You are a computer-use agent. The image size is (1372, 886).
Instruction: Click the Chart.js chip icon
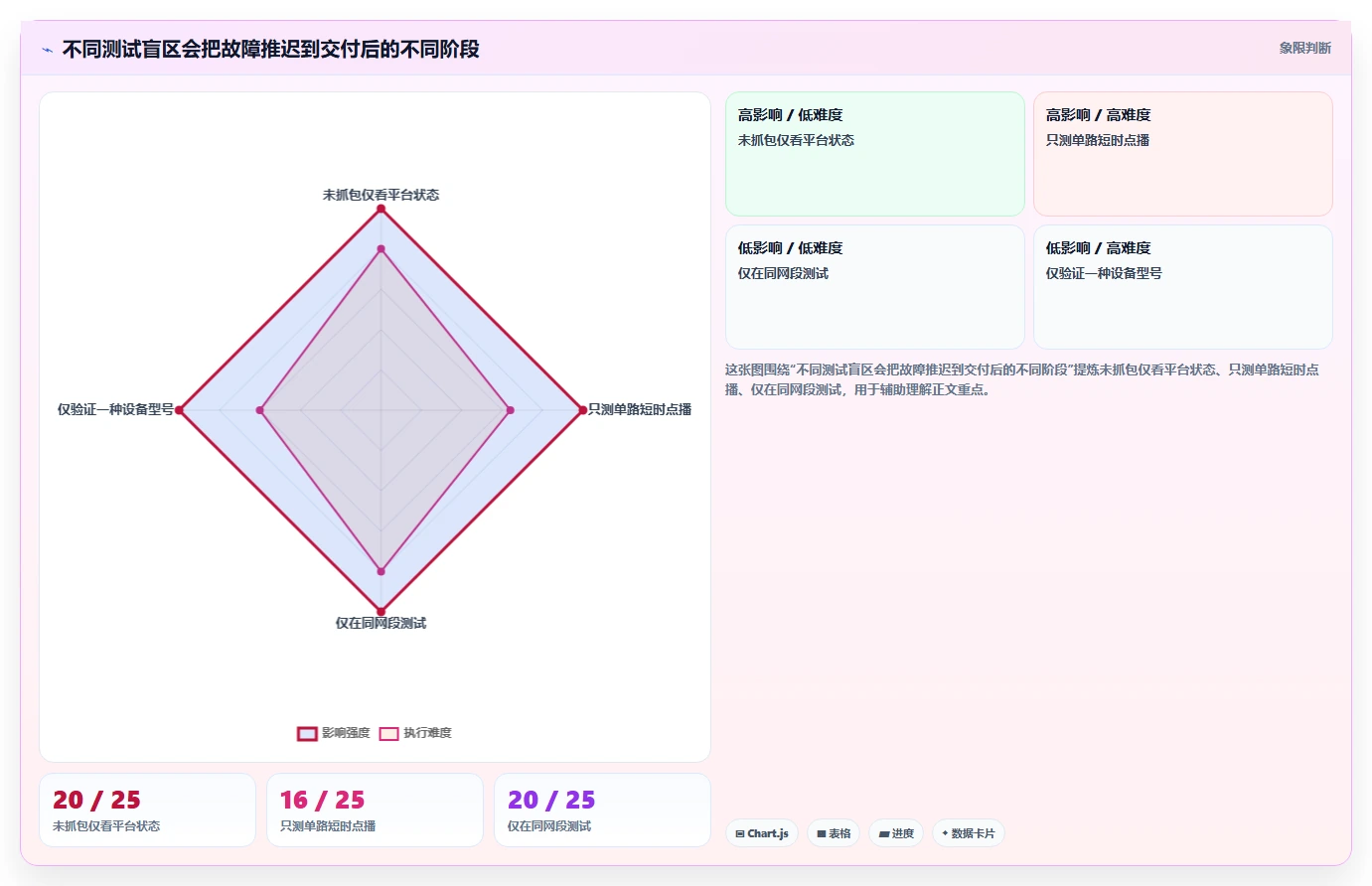coord(740,834)
